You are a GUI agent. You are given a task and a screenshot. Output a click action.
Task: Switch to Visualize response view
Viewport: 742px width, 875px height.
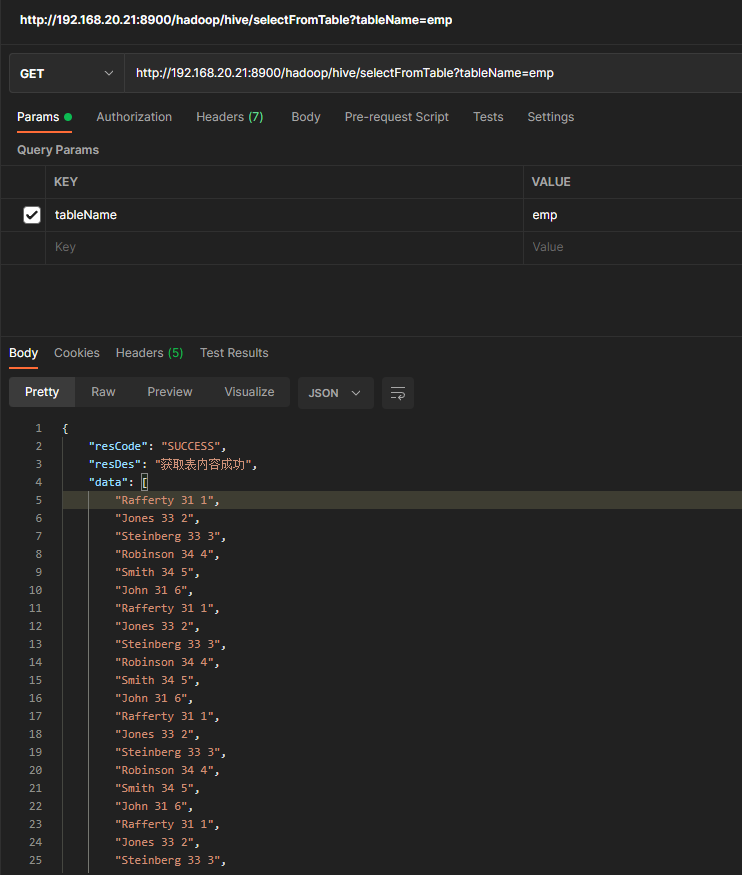pyautogui.click(x=249, y=392)
